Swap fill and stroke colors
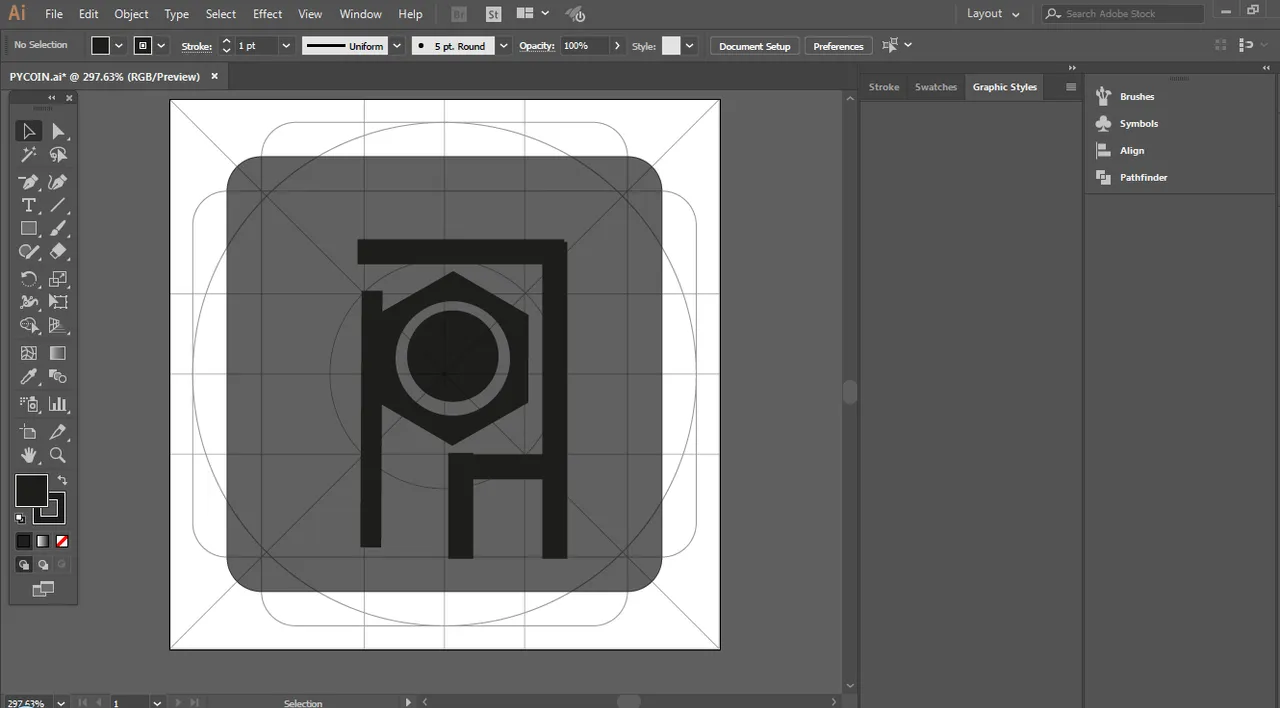 pyautogui.click(x=62, y=481)
